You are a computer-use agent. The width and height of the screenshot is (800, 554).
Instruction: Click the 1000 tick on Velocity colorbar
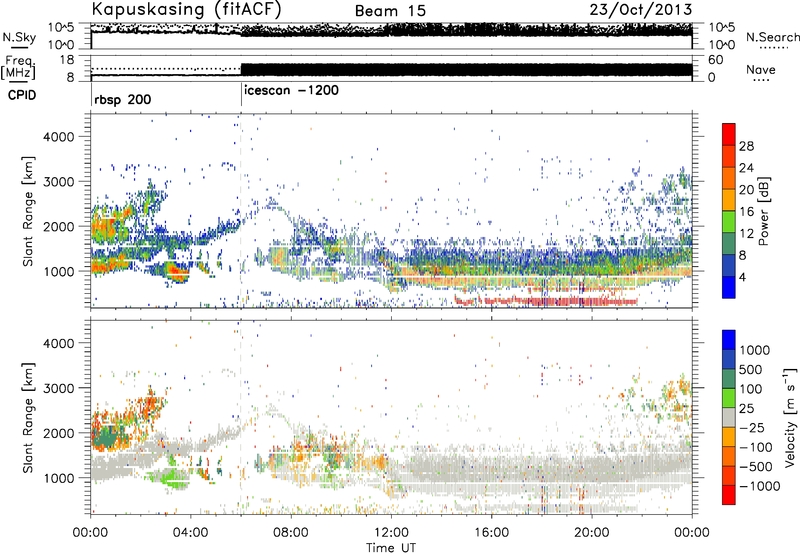(755, 350)
